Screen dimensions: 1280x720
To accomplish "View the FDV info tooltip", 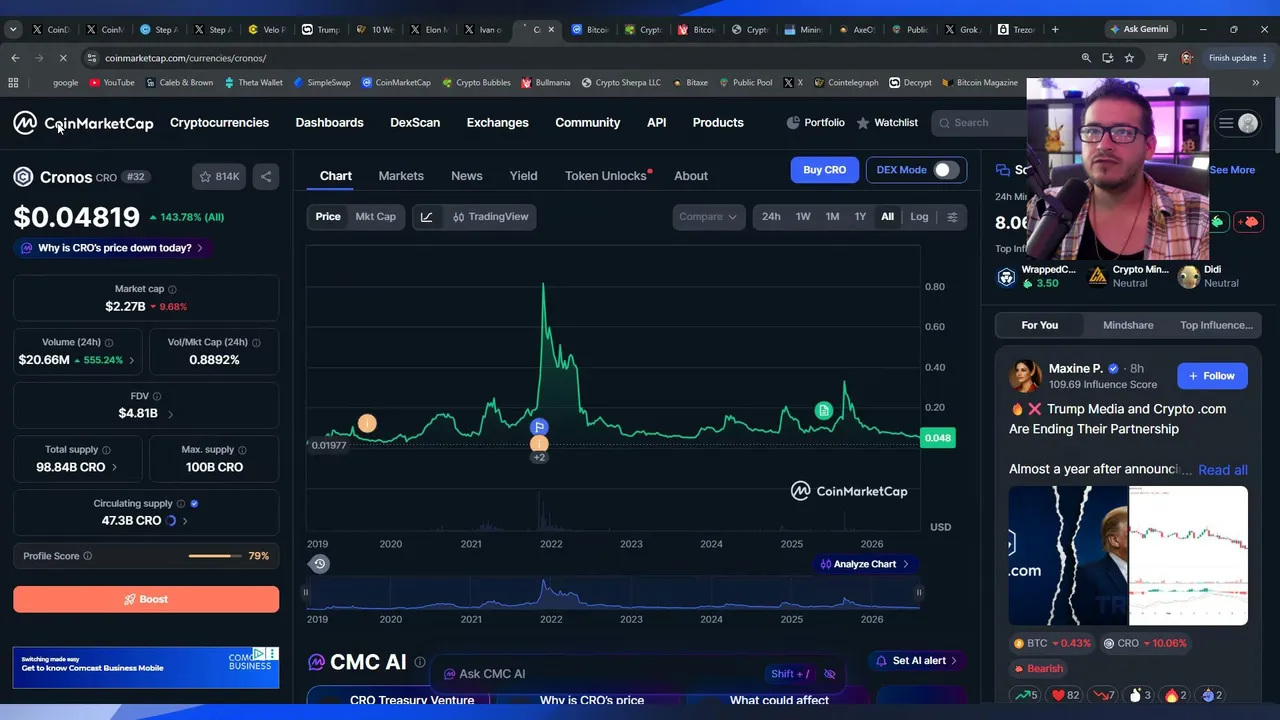I will point(157,396).
